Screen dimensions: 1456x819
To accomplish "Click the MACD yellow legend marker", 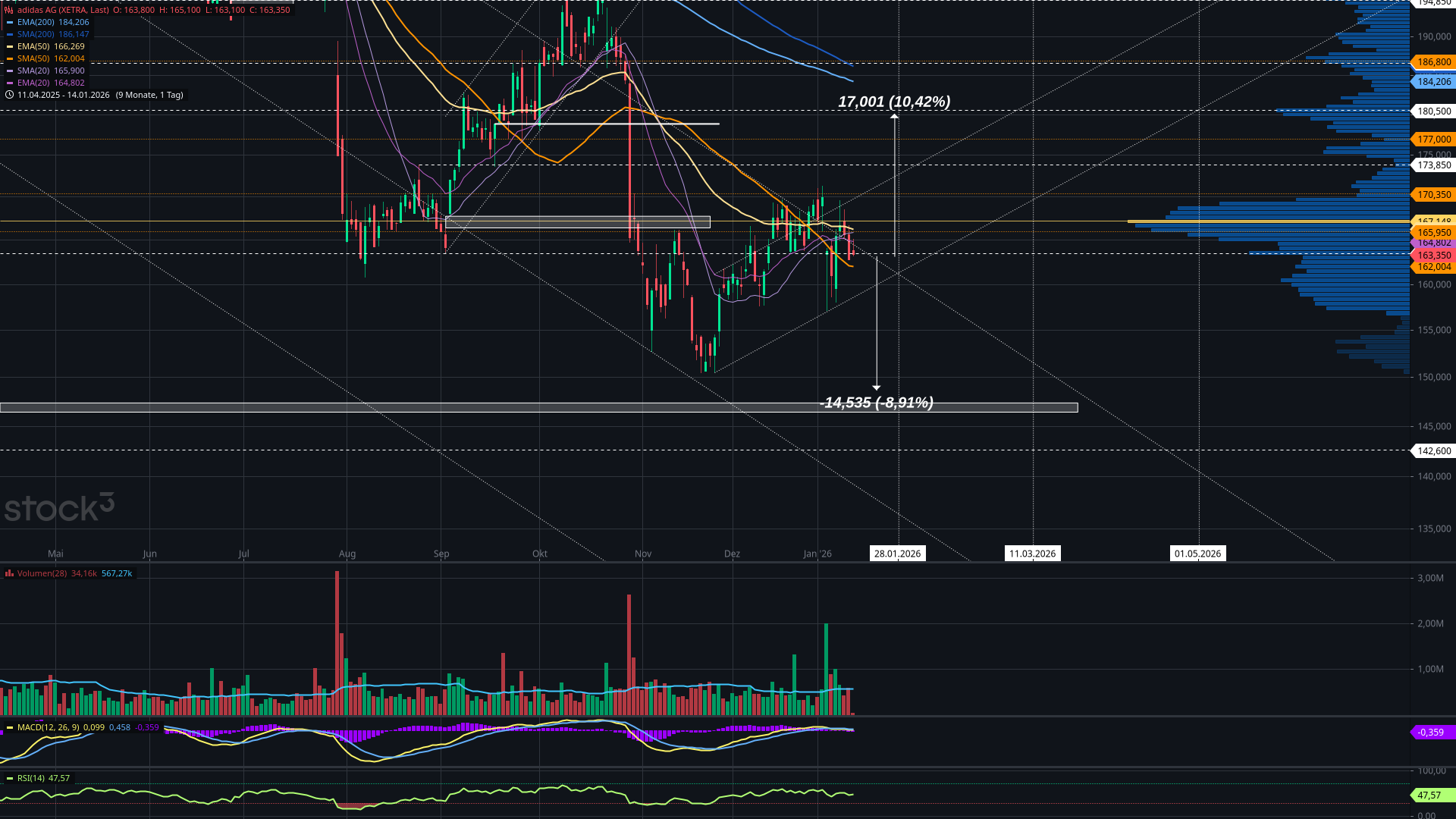I will pos(10,728).
